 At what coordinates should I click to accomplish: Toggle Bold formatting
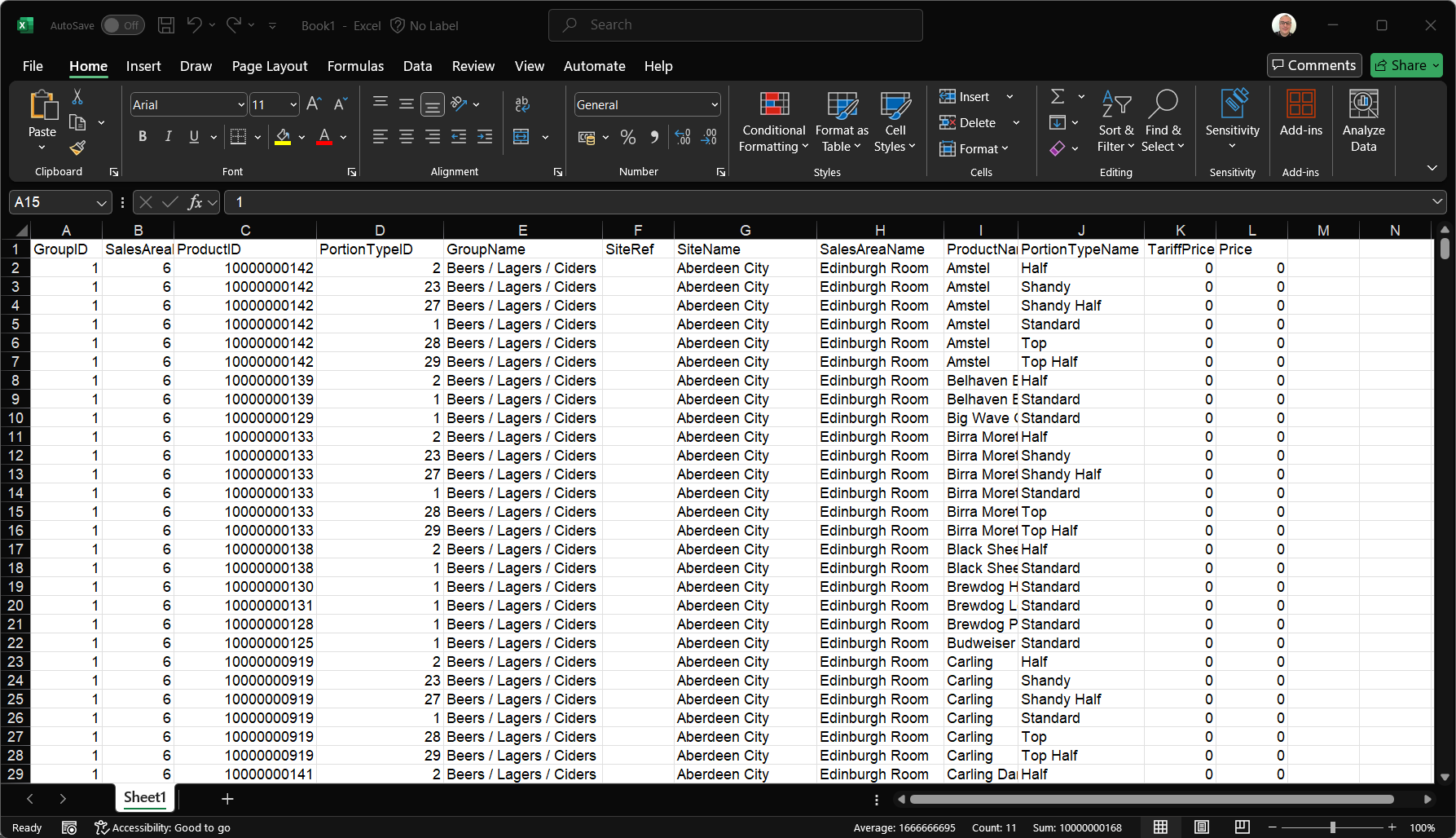click(x=143, y=137)
